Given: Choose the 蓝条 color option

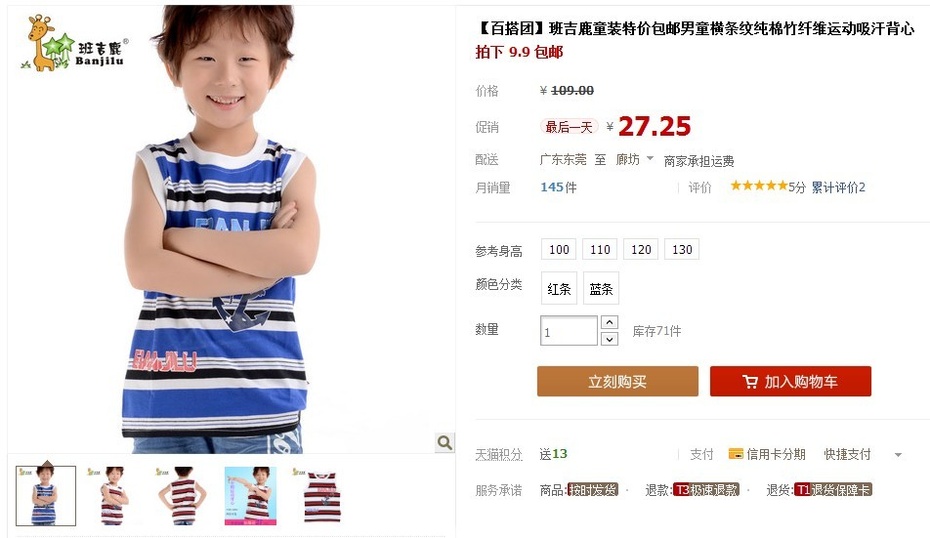Looking at the screenshot, I should pos(601,288).
